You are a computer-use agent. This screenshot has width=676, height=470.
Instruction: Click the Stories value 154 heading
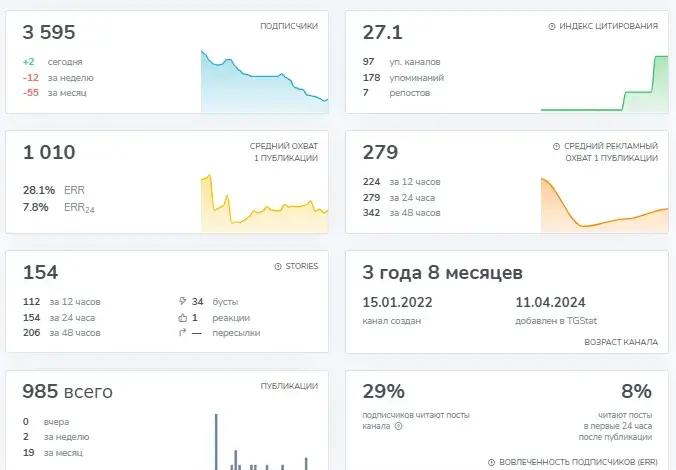coord(40,272)
